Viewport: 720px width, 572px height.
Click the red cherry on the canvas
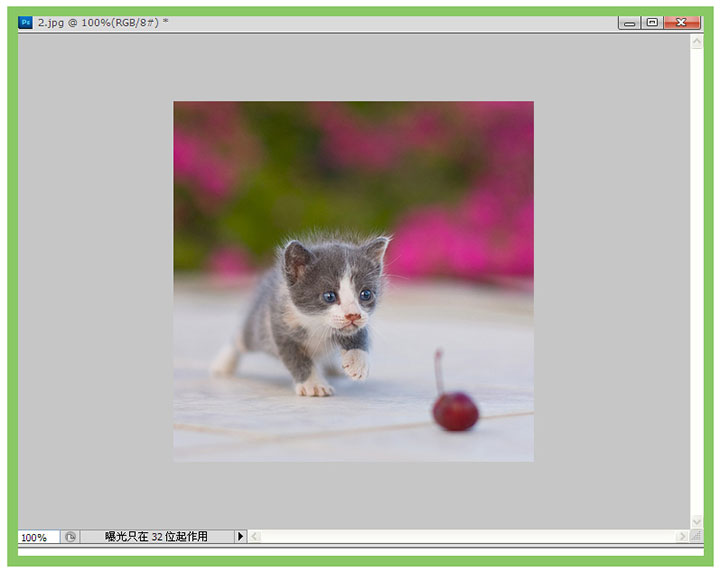455,410
